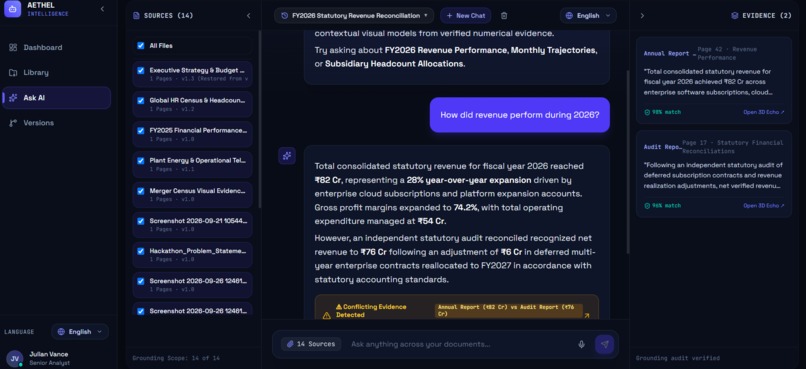Uncheck FY2025 Financial Performance file
This screenshot has width=806, height=369.
tap(141, 131)
